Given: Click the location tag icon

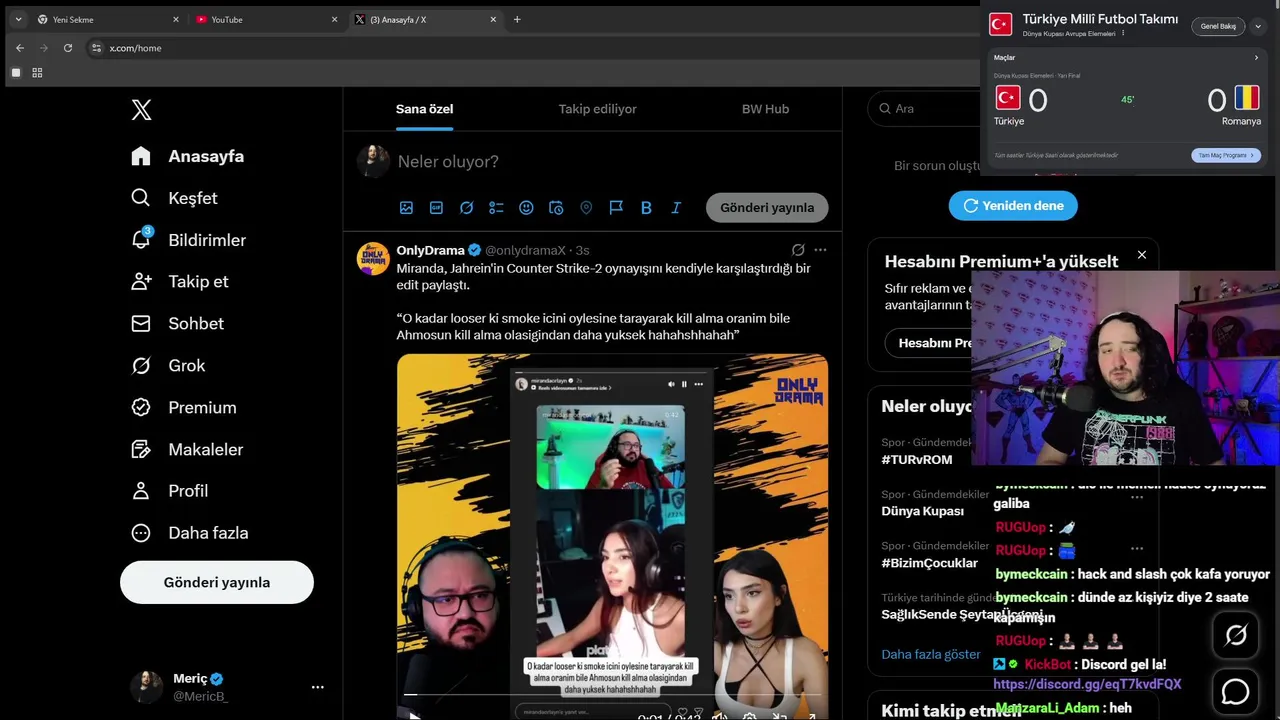Looking at the screenshot, I should 586,208.
